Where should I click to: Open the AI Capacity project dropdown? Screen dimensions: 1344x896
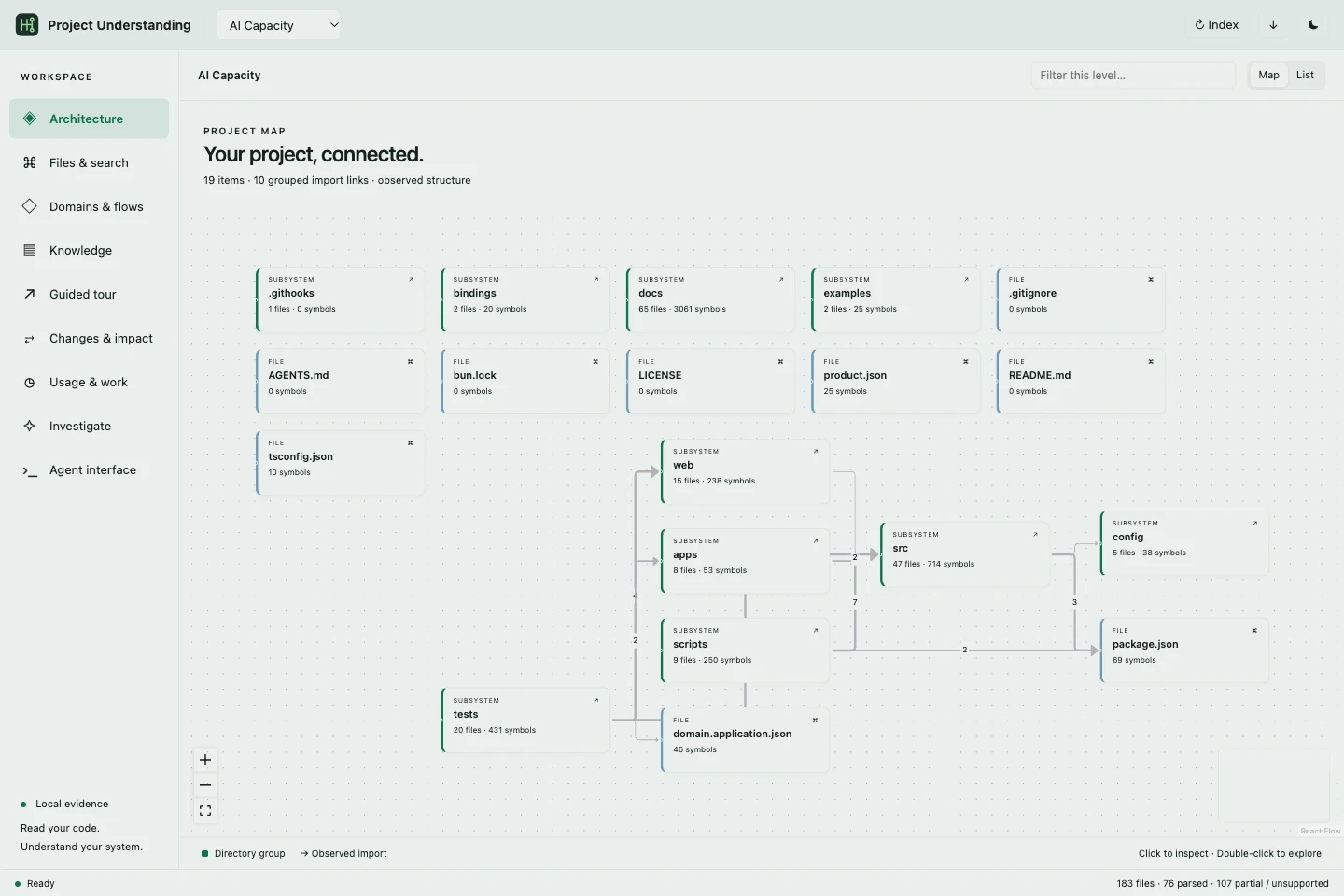[x=279, y=25]
